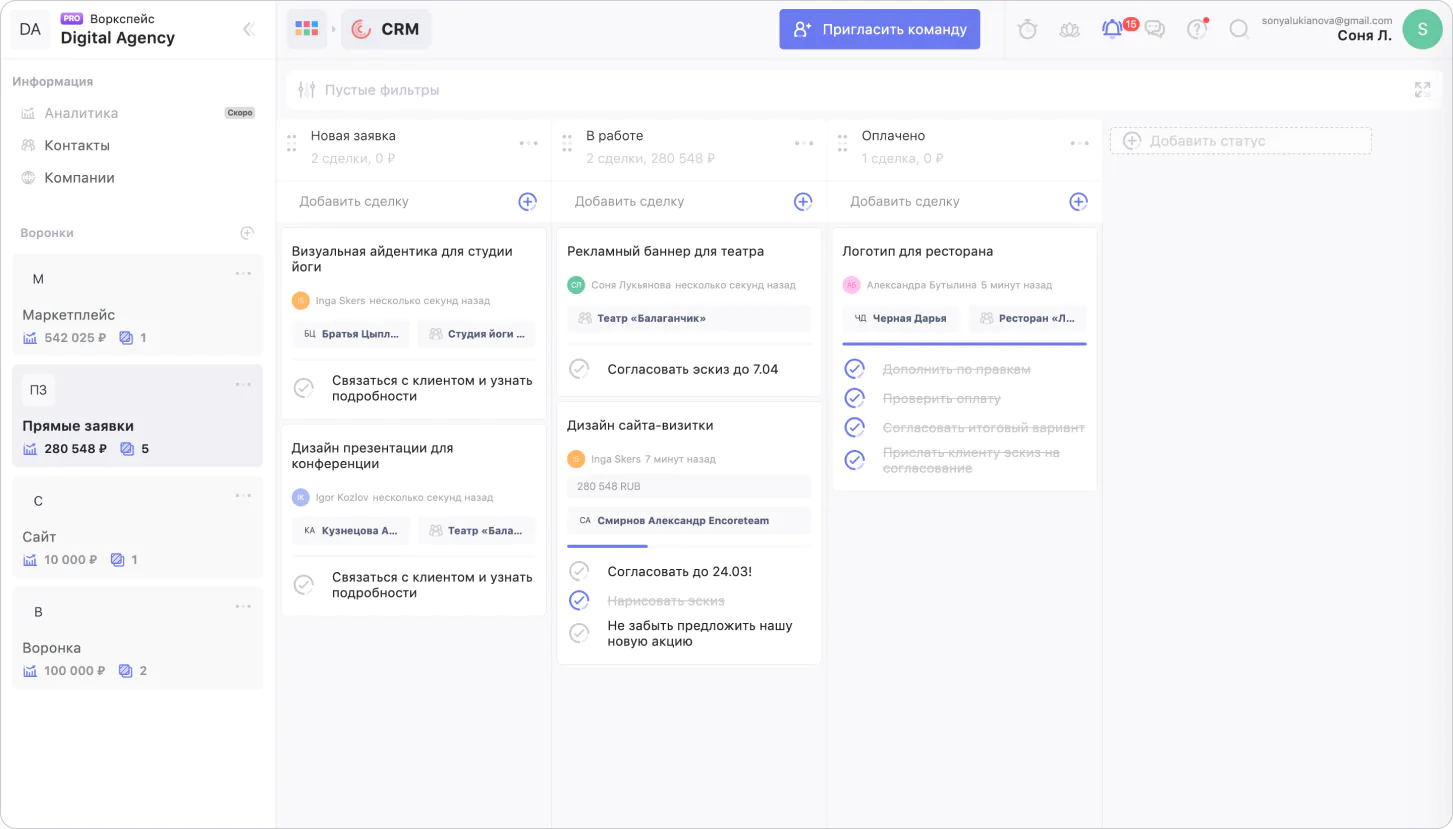Image resolution: width=1453 pixels, height=829 pixels.
Task: Uncheck task Нарисовать эскиз
Action: [x=579, y=600]
